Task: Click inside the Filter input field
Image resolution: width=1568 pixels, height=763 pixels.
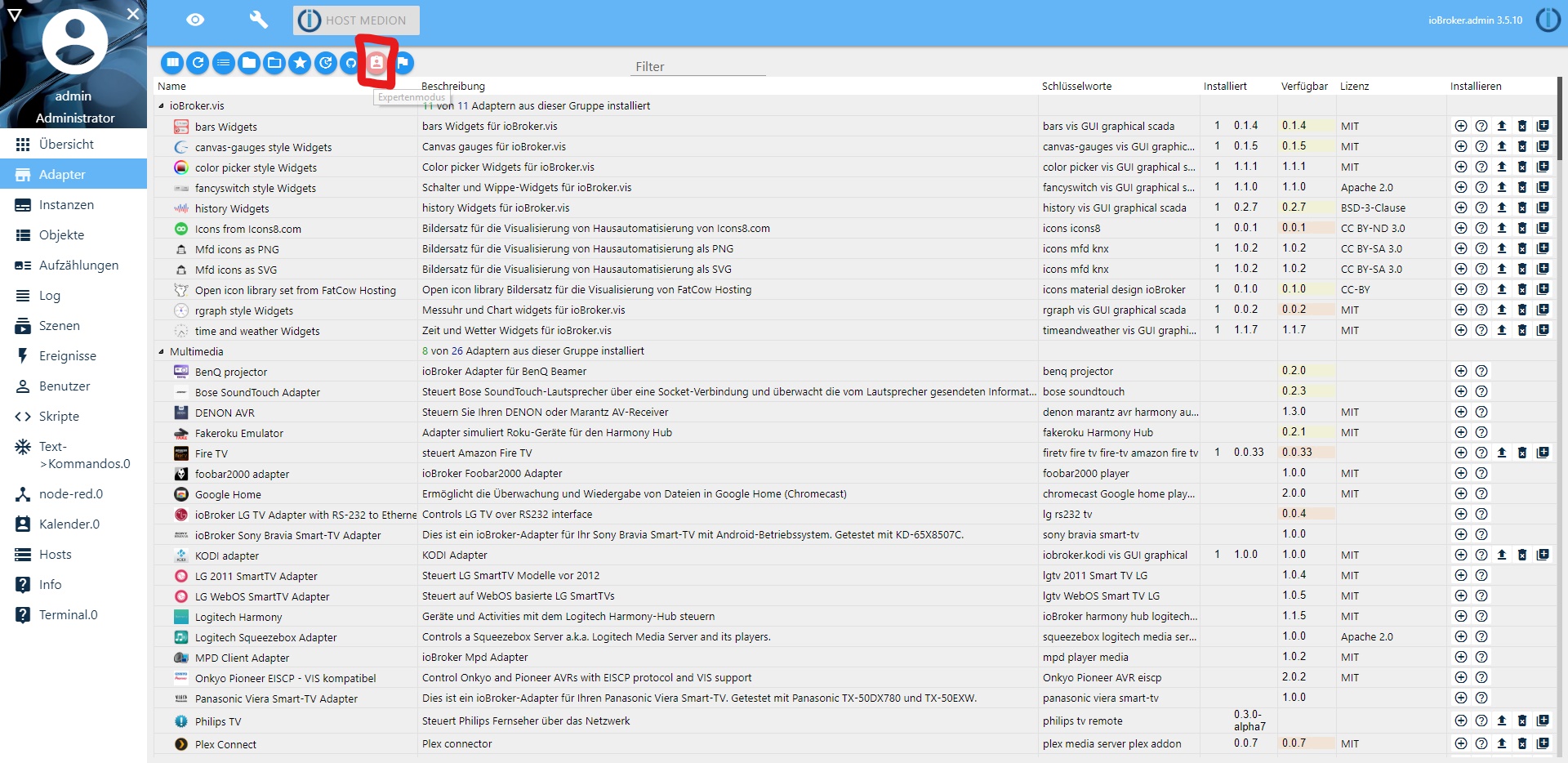Action: pyautogui.click(x=698, y=67)
